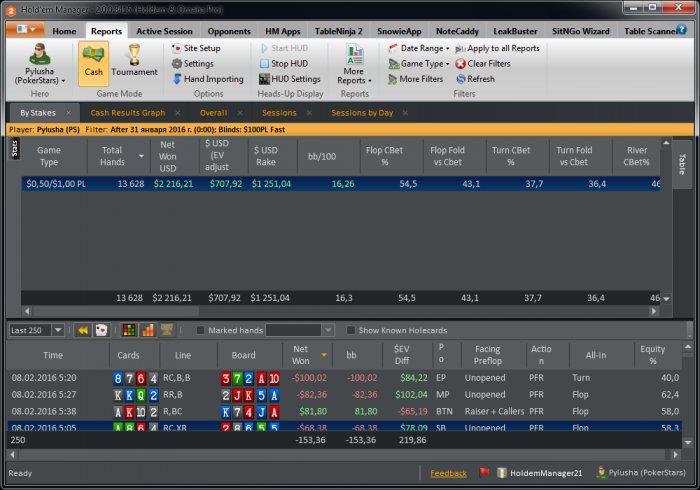Sort by bb/100 column header
Viewport: 700px width, 490px height.
pos(329,156)
